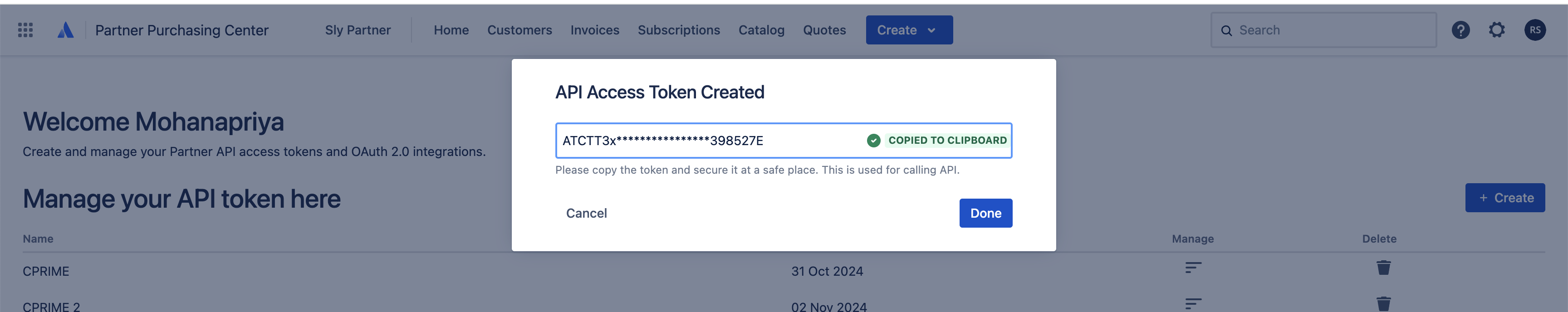This screenshot has width=1568, height=312.
Task: Click the + Create button for a new token
Action: pos(1504,197)
